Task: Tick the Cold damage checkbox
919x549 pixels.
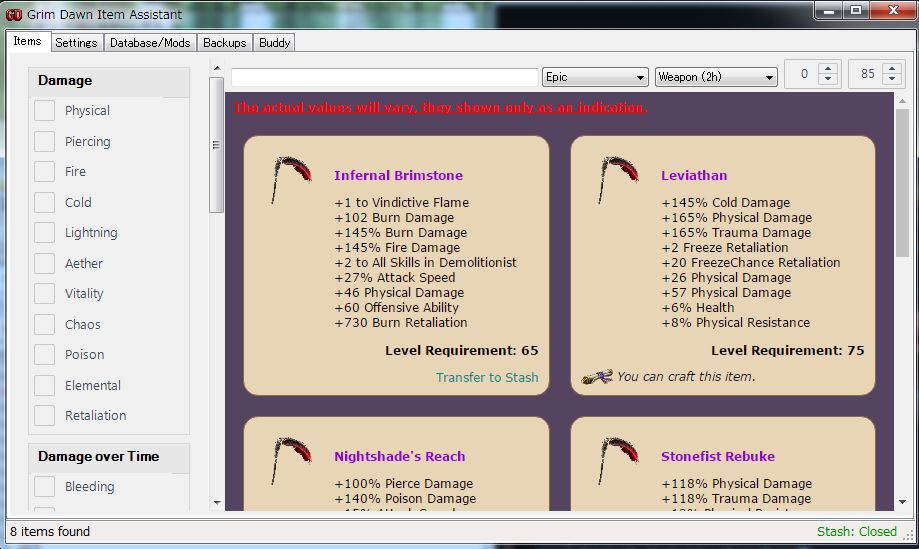Action: pyautogui.click(x=45, y=202)
